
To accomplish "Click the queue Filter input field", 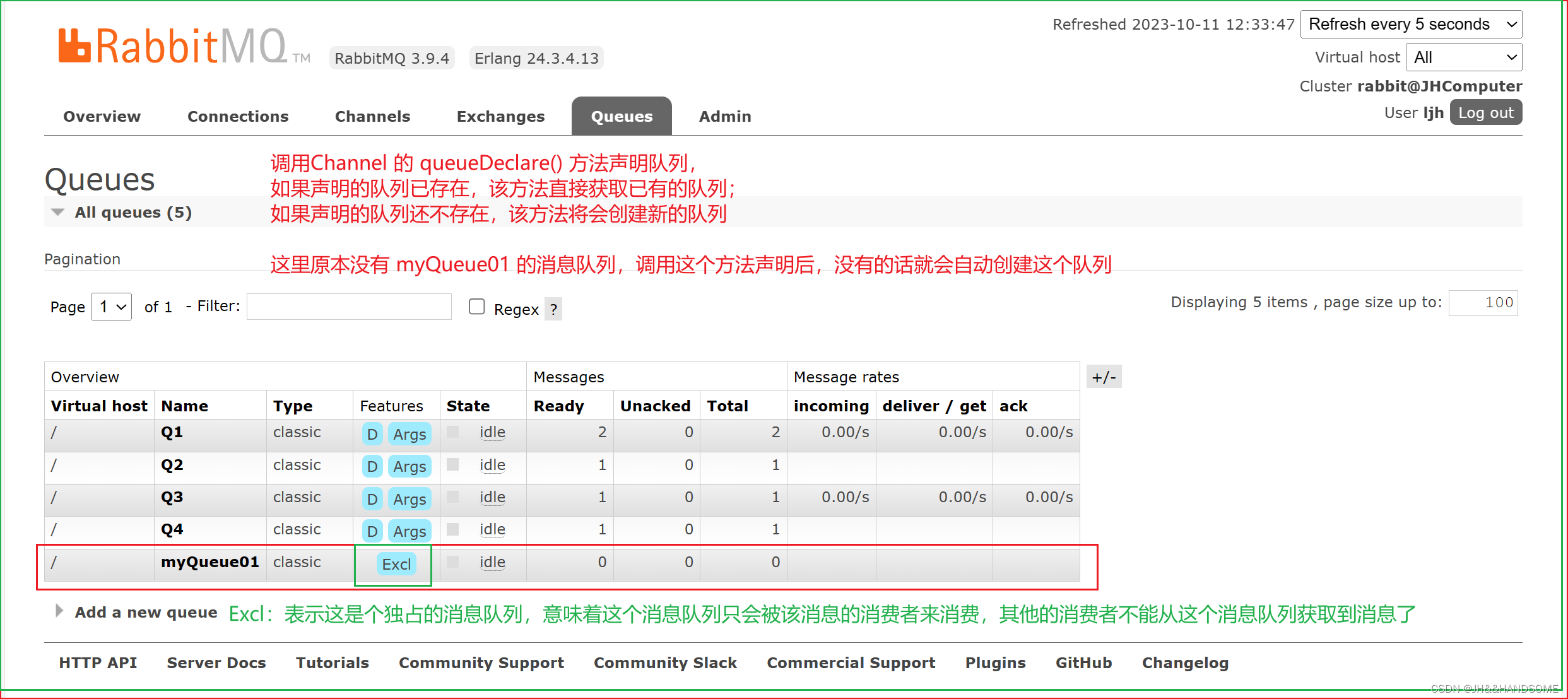I will coord(349,307).
